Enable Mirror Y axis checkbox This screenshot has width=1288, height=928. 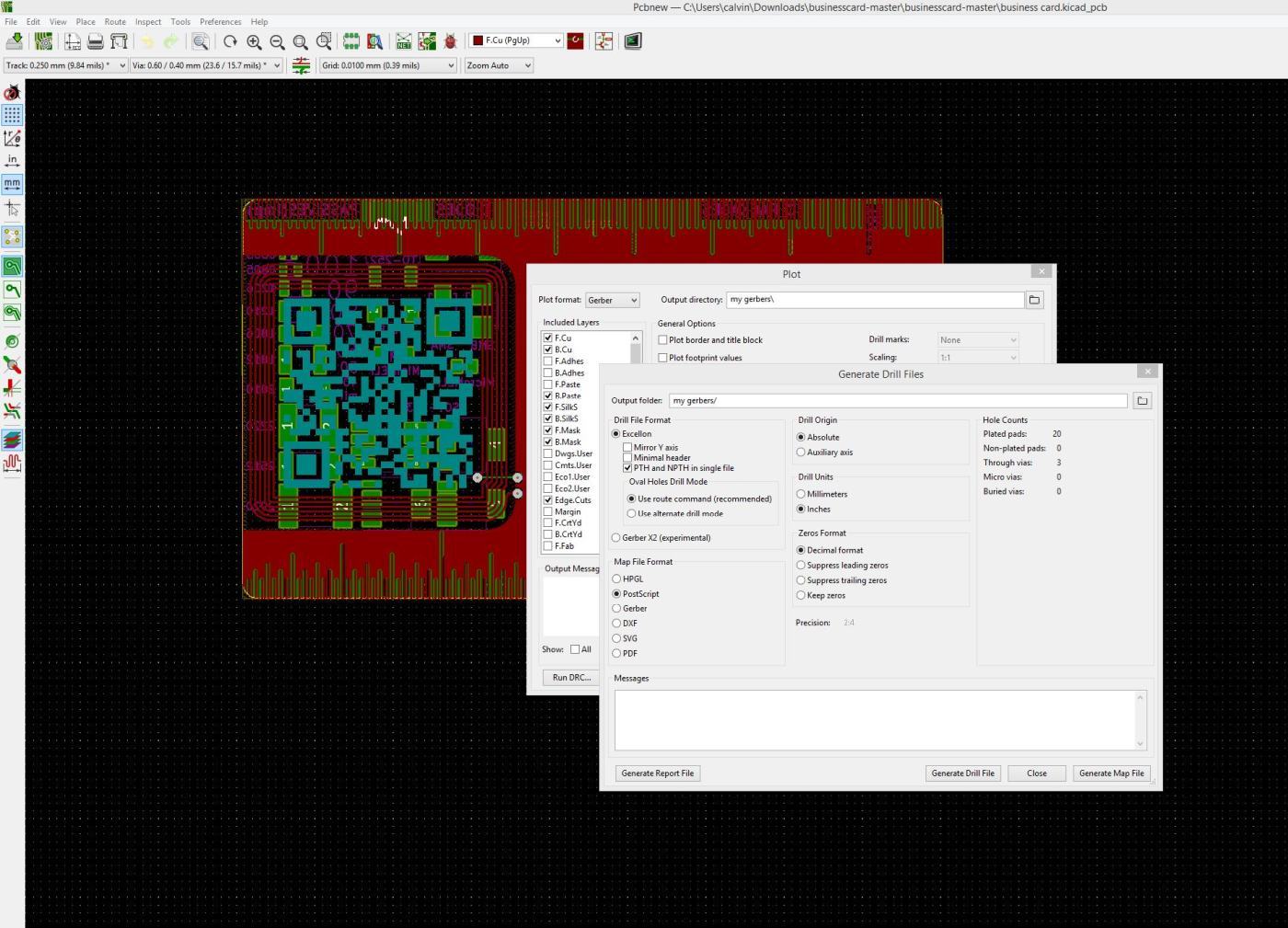[627, 447]
